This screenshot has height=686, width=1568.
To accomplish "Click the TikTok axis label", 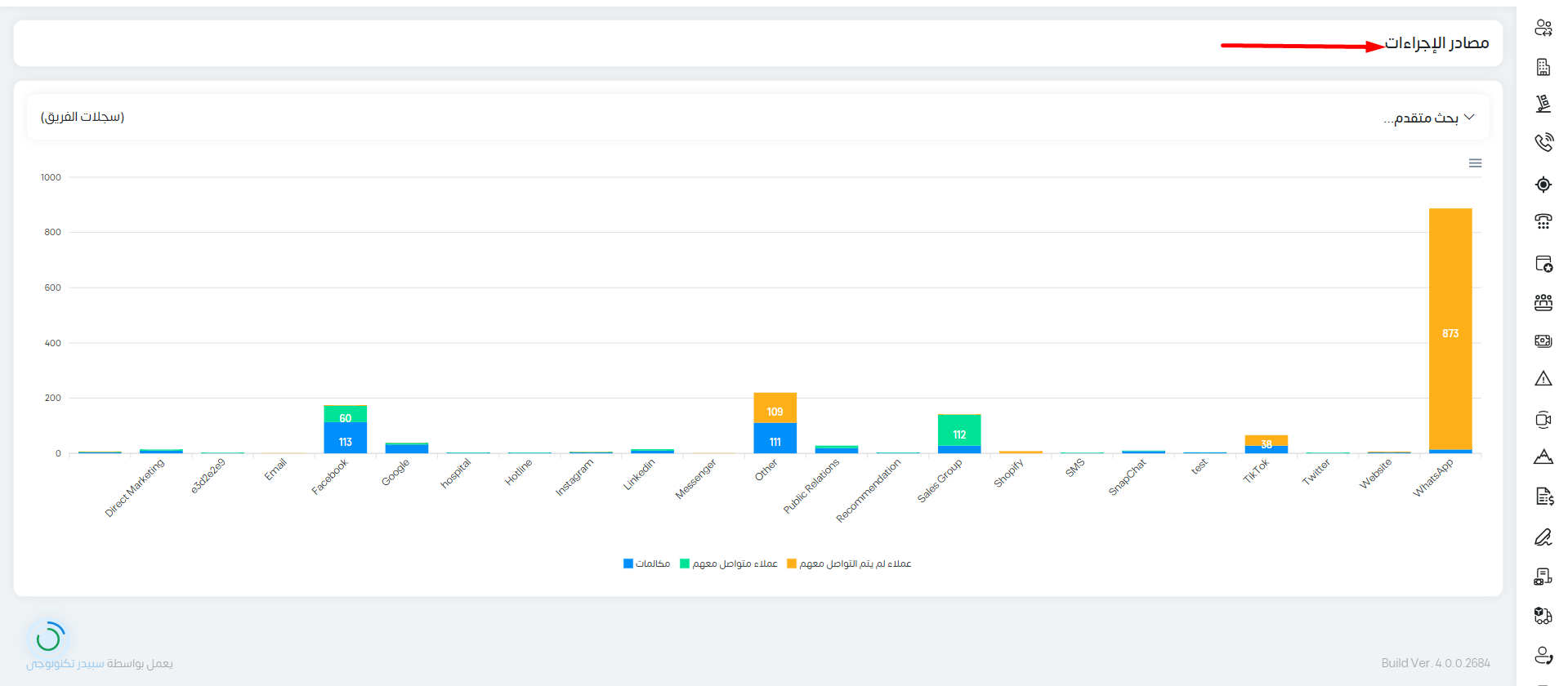I will click(x=1256, y=471).
